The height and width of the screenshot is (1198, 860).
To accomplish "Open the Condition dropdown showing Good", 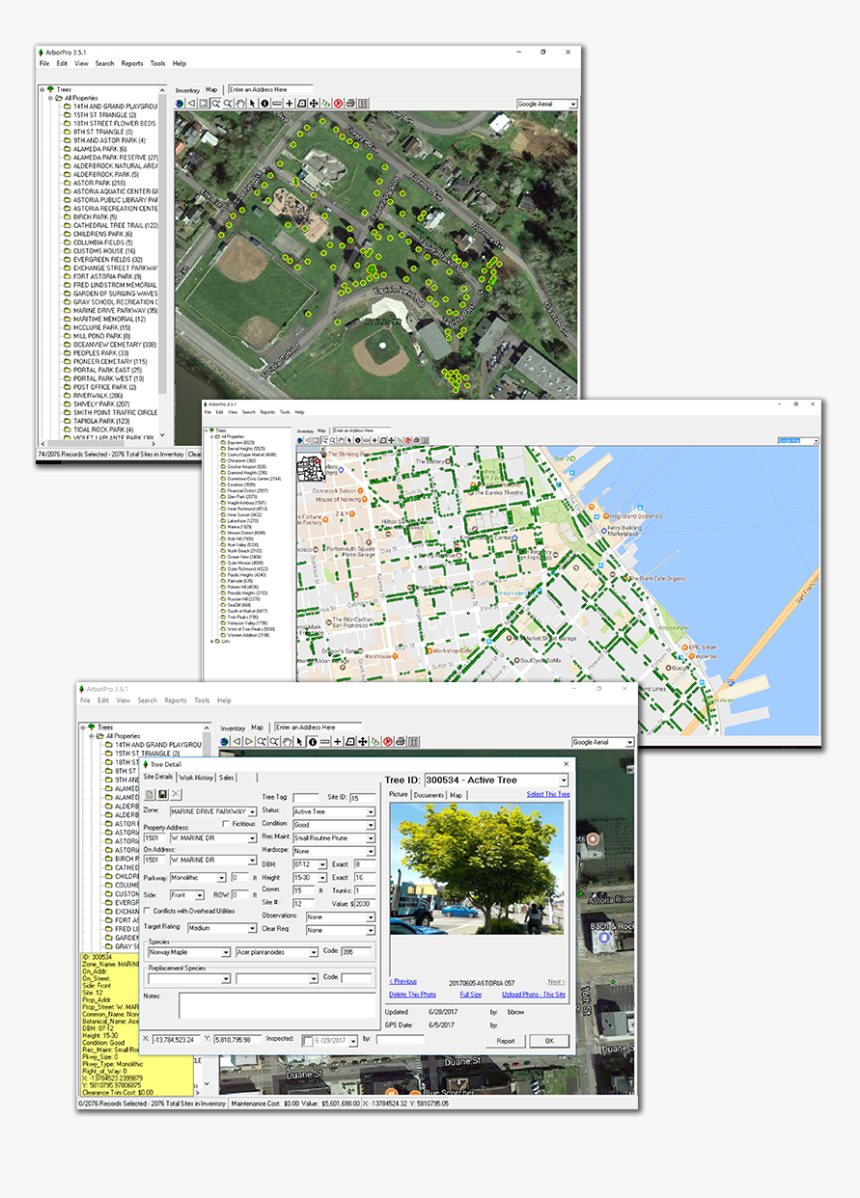I will coord(370,825).
